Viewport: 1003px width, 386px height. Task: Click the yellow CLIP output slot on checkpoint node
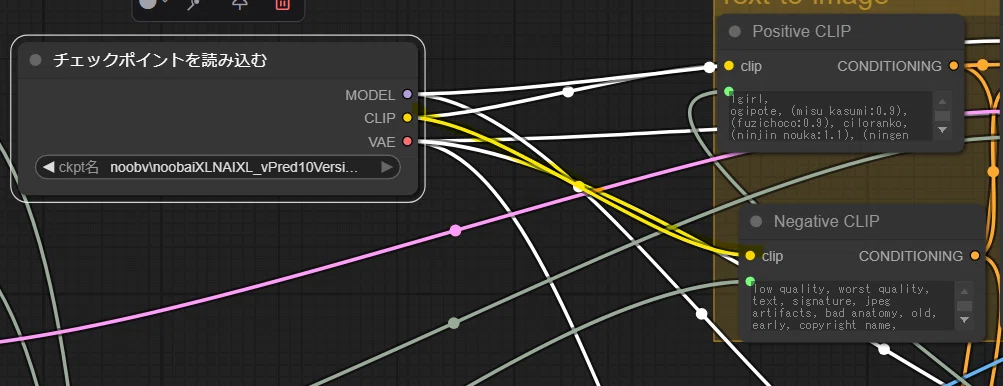[x=407, y=118]
